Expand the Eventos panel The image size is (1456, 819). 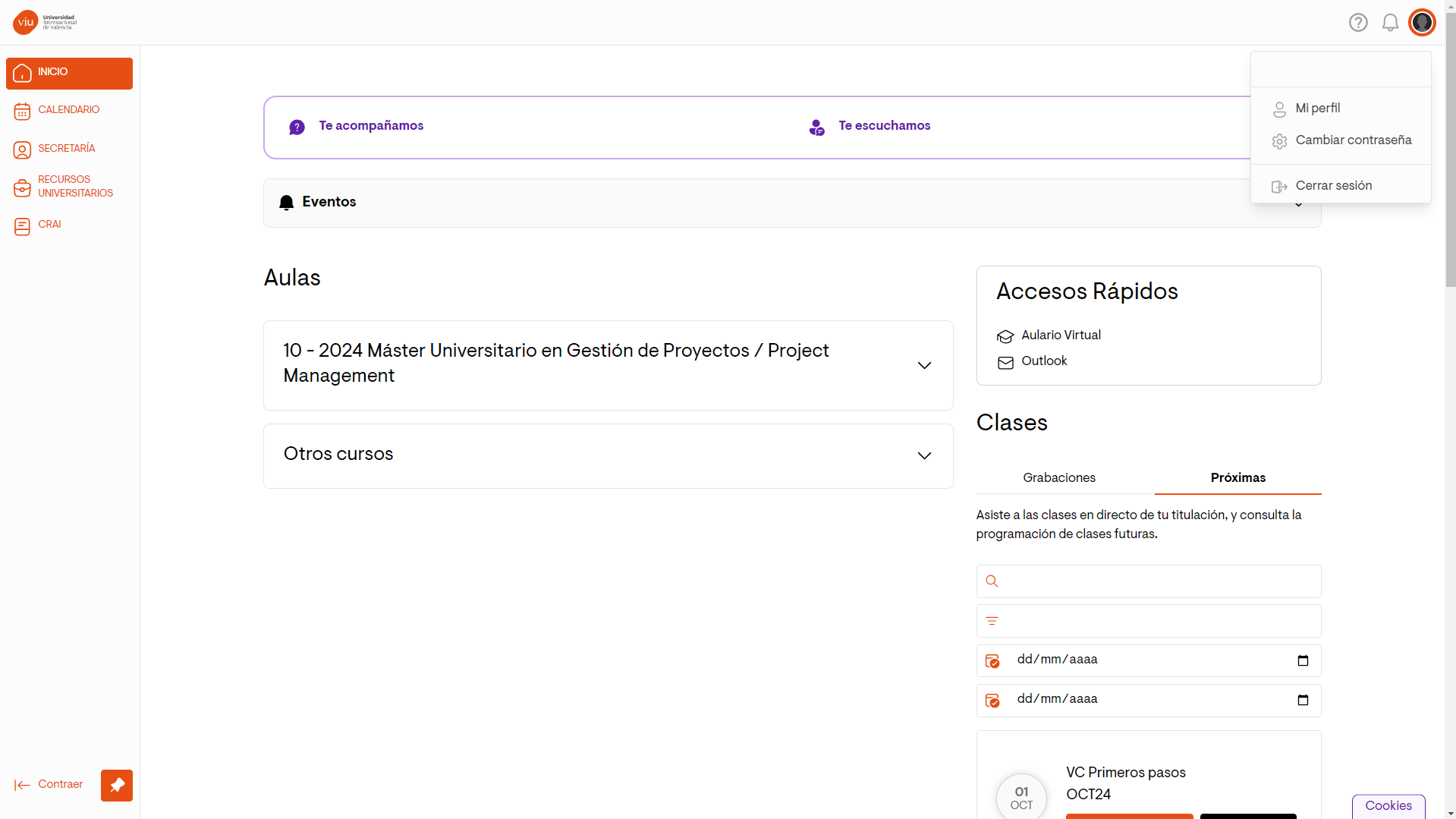click(792, 203)
